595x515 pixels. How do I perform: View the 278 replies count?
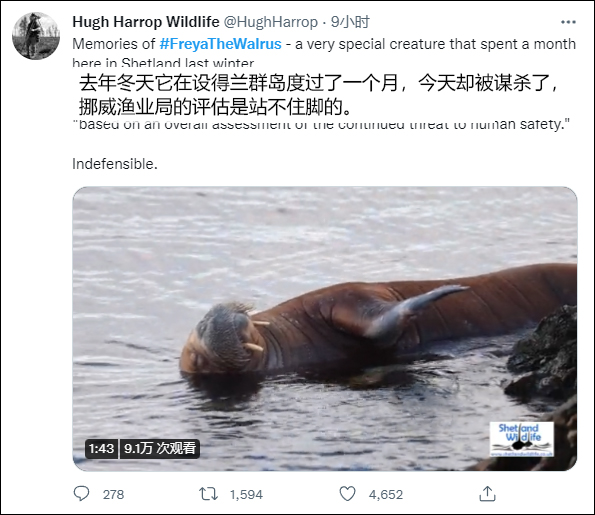113,495
